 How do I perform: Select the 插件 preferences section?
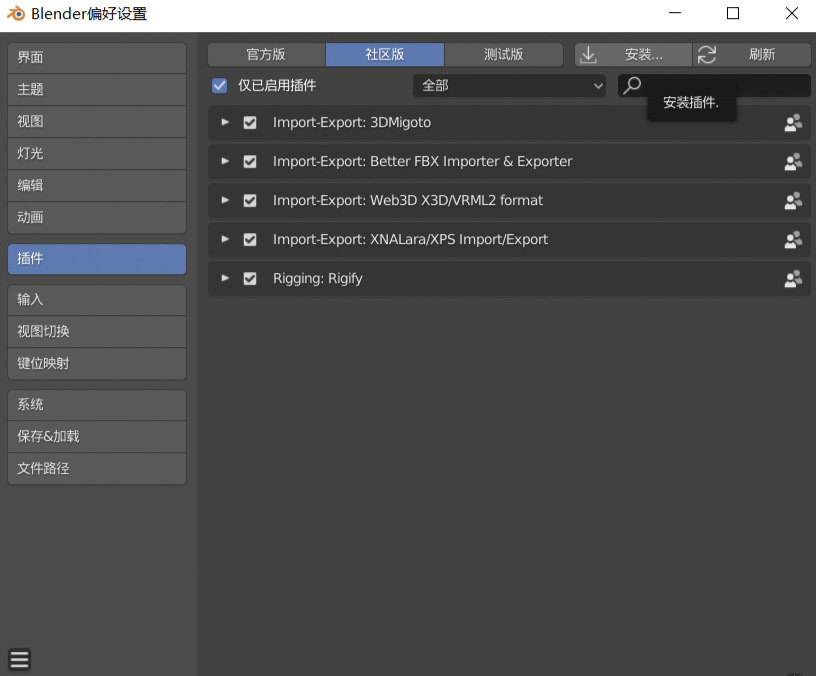[97, 259]
